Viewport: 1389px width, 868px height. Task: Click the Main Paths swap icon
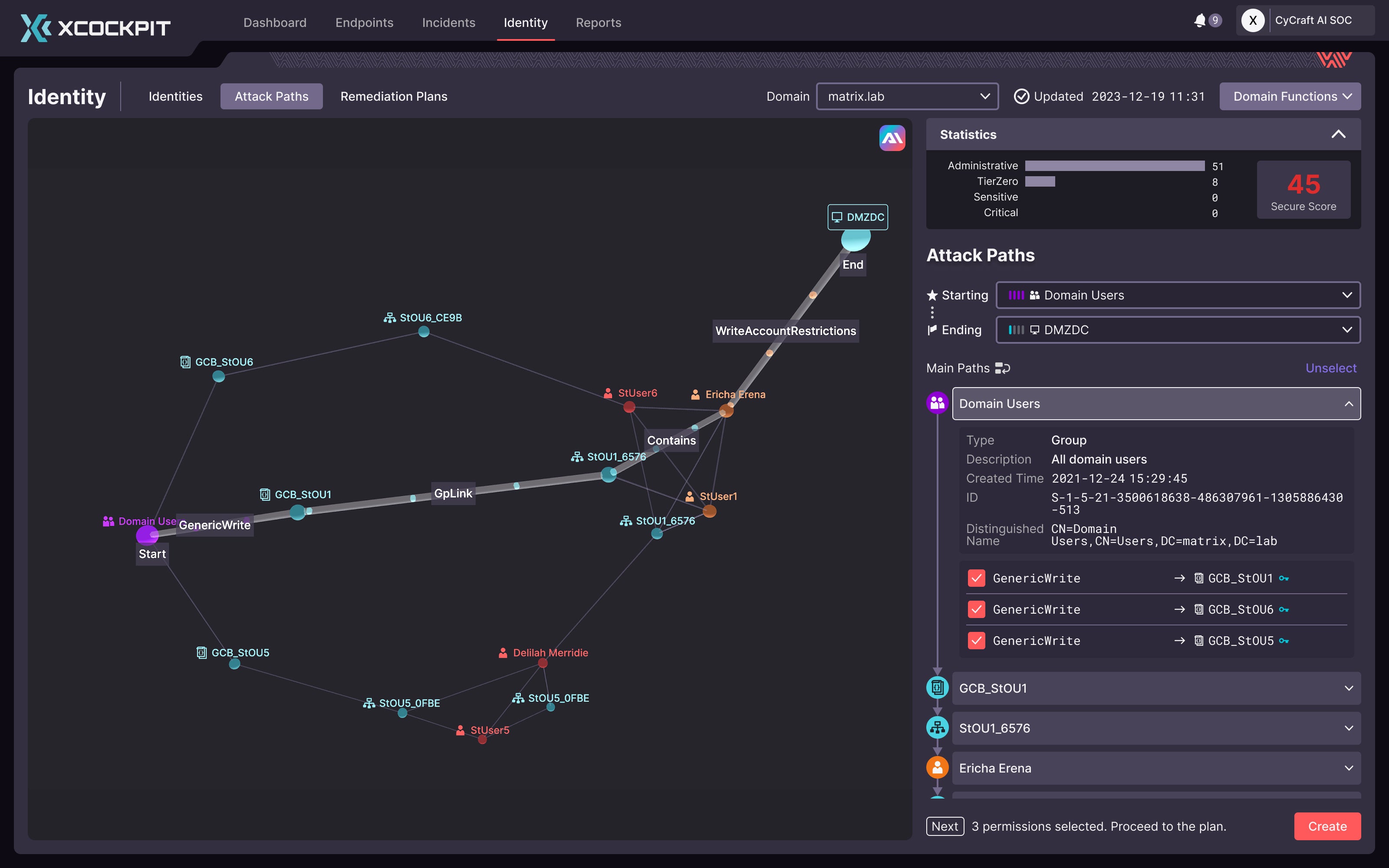point(1002,368)
